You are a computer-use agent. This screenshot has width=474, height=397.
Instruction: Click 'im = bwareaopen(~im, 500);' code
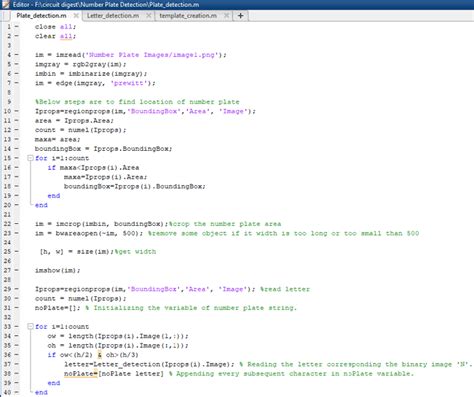point(89,233)
